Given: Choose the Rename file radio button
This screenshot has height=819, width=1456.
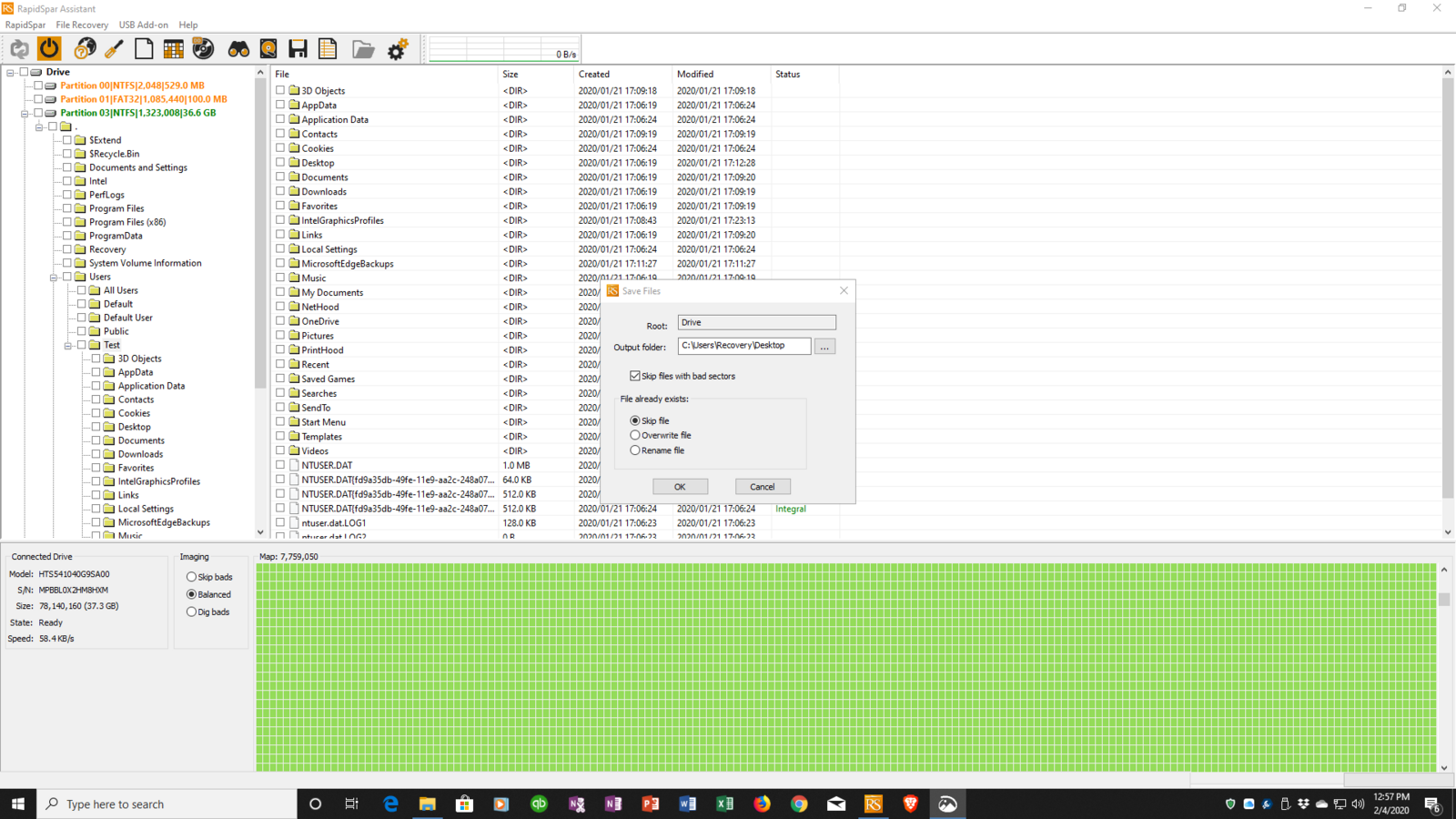Looking at the screenshot, I should coord(635,450).
